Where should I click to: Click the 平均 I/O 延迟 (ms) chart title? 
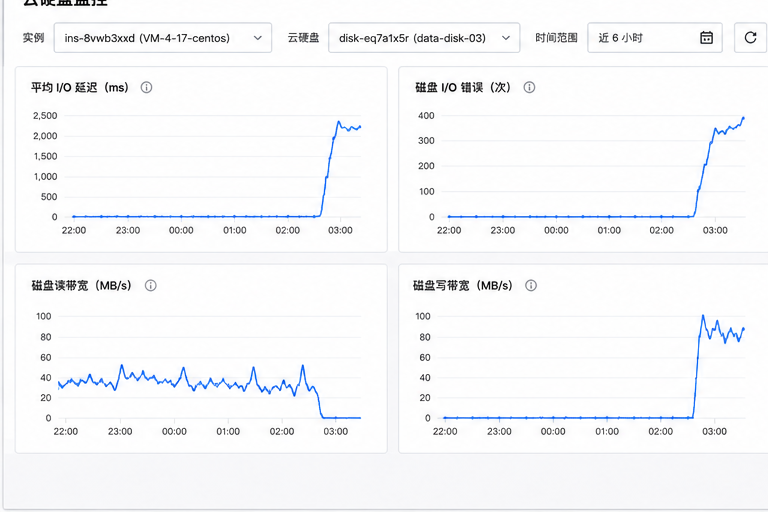80,87
